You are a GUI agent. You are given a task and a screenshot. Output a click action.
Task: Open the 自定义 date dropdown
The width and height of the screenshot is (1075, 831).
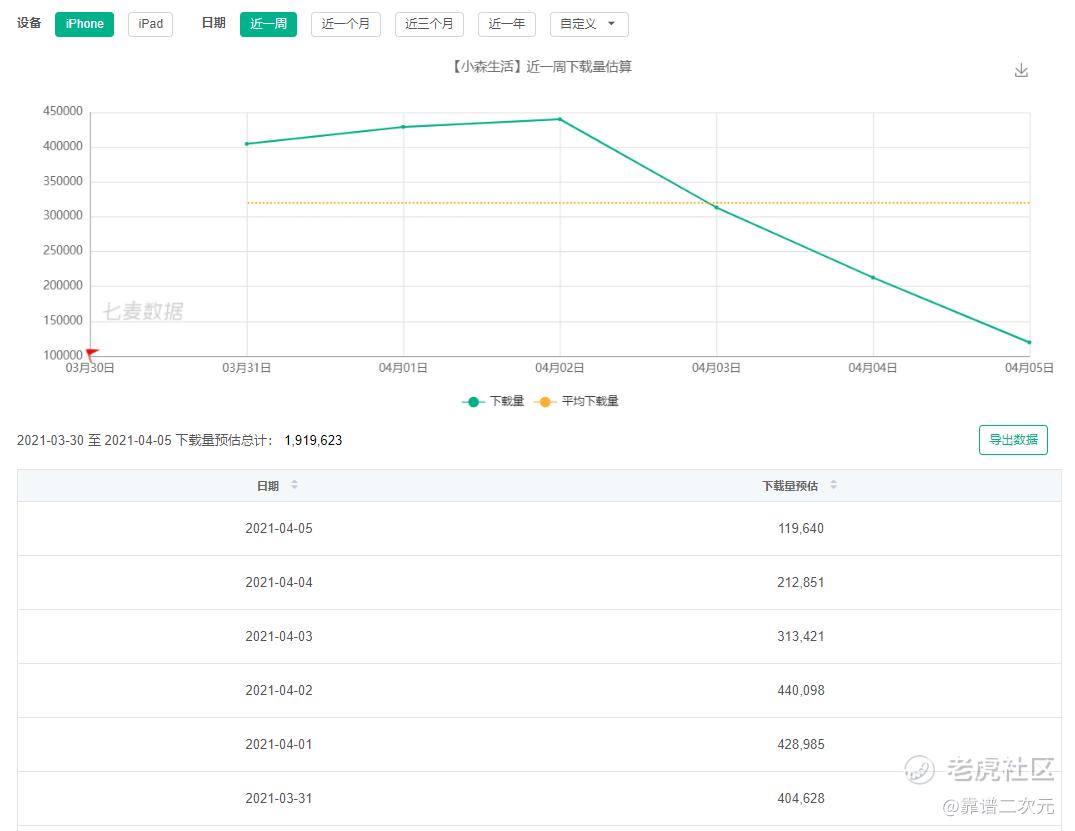589,24
